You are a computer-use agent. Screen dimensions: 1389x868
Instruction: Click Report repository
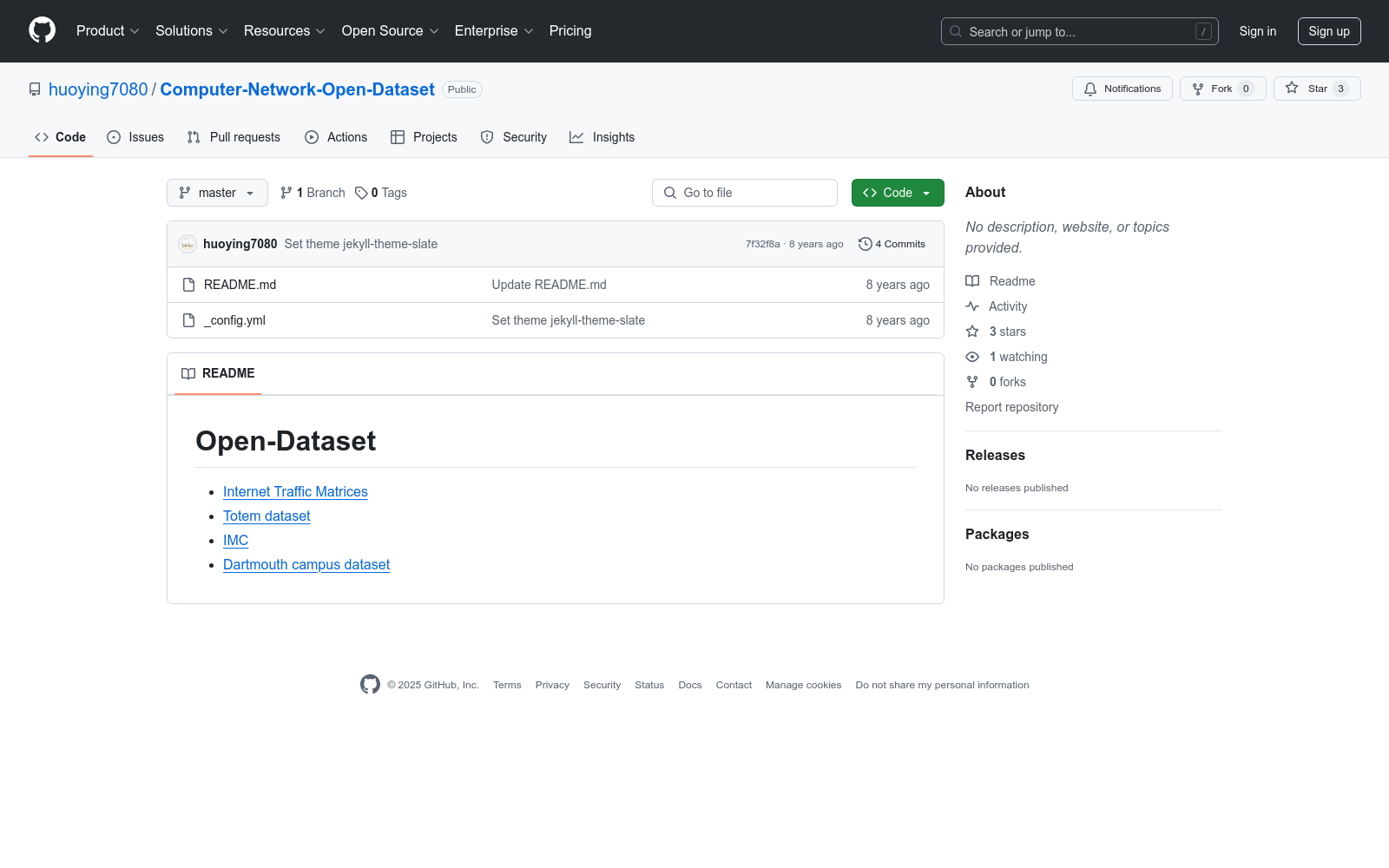click(x=1011, y=407)
